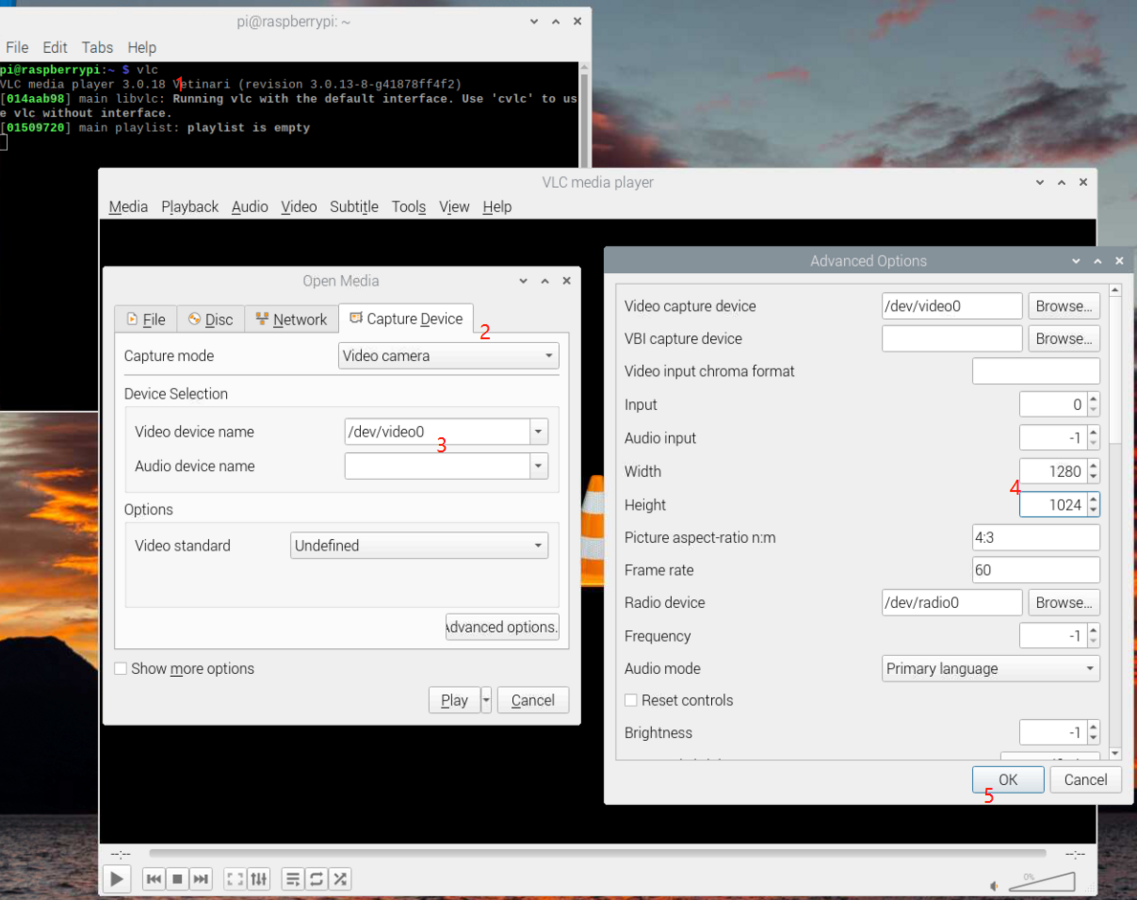Toggle fullscreen video icon

tap(235, 879)
